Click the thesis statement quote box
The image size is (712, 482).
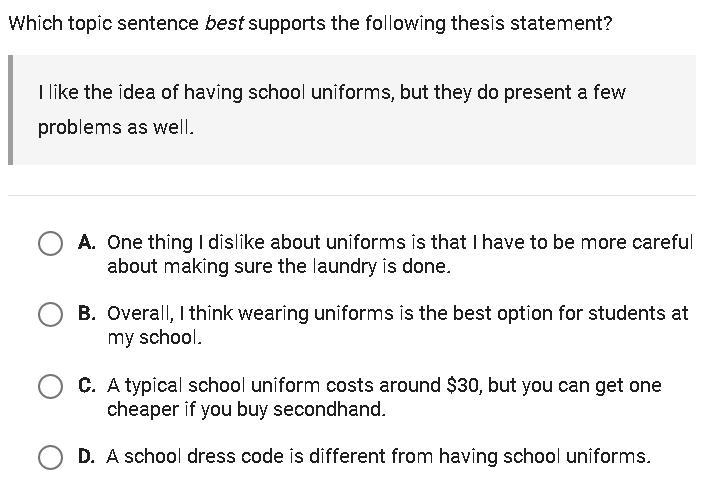click(352, 110)
